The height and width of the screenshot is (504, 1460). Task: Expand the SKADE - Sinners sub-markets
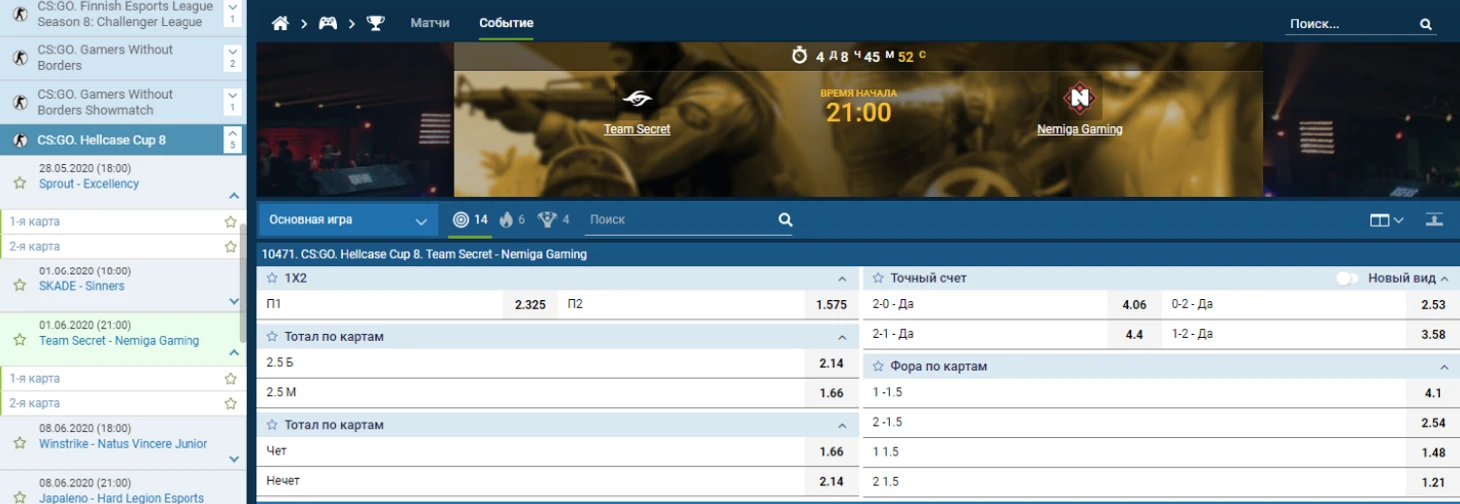pos(234,301)
